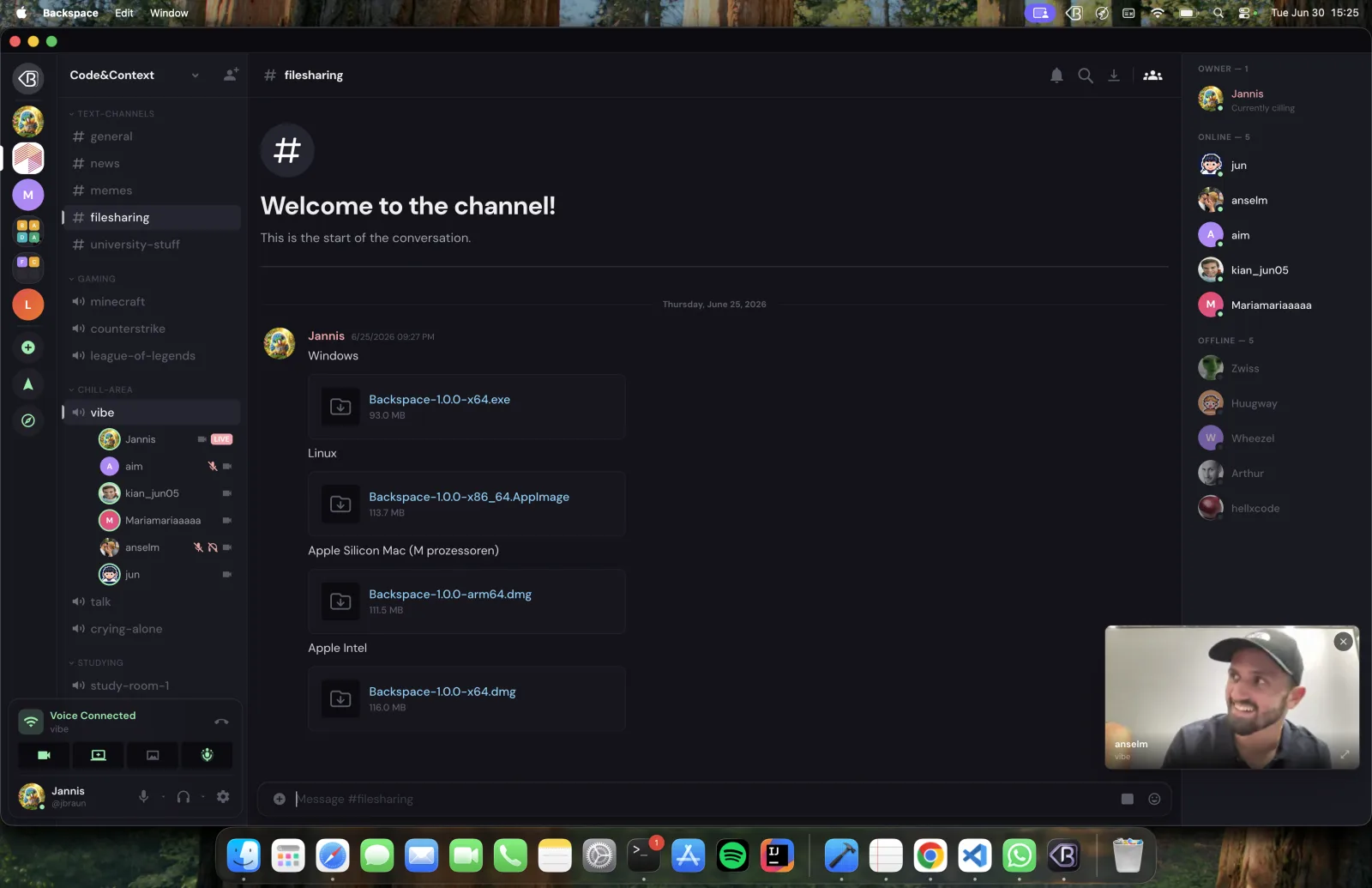Click the invite people icon beside Code&Context
Image resolution: width=1372 pixels, height=888 pixels.
[x=231, y=75]
